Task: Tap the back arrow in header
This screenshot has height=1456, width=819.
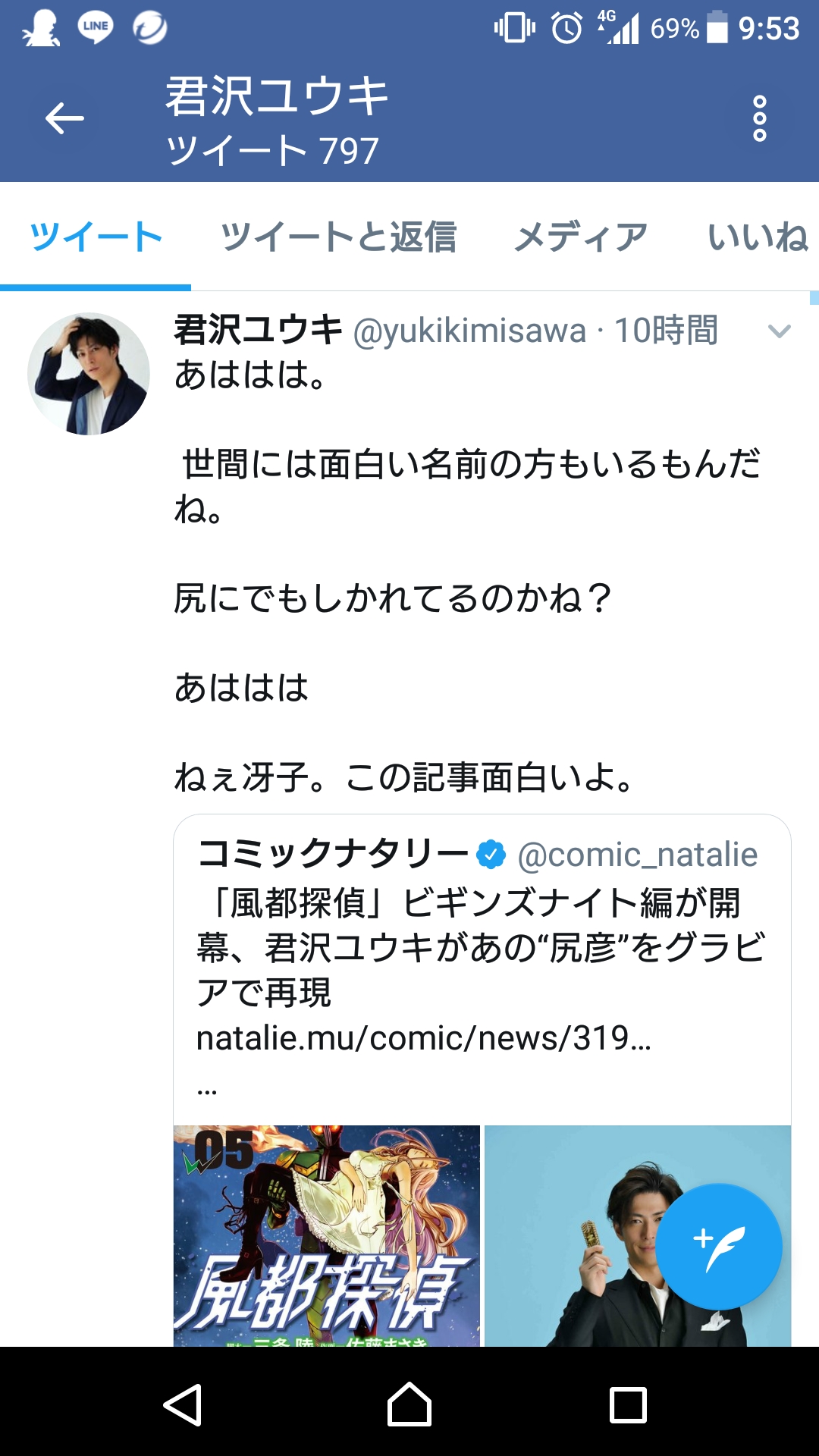Action: point(64,119)
